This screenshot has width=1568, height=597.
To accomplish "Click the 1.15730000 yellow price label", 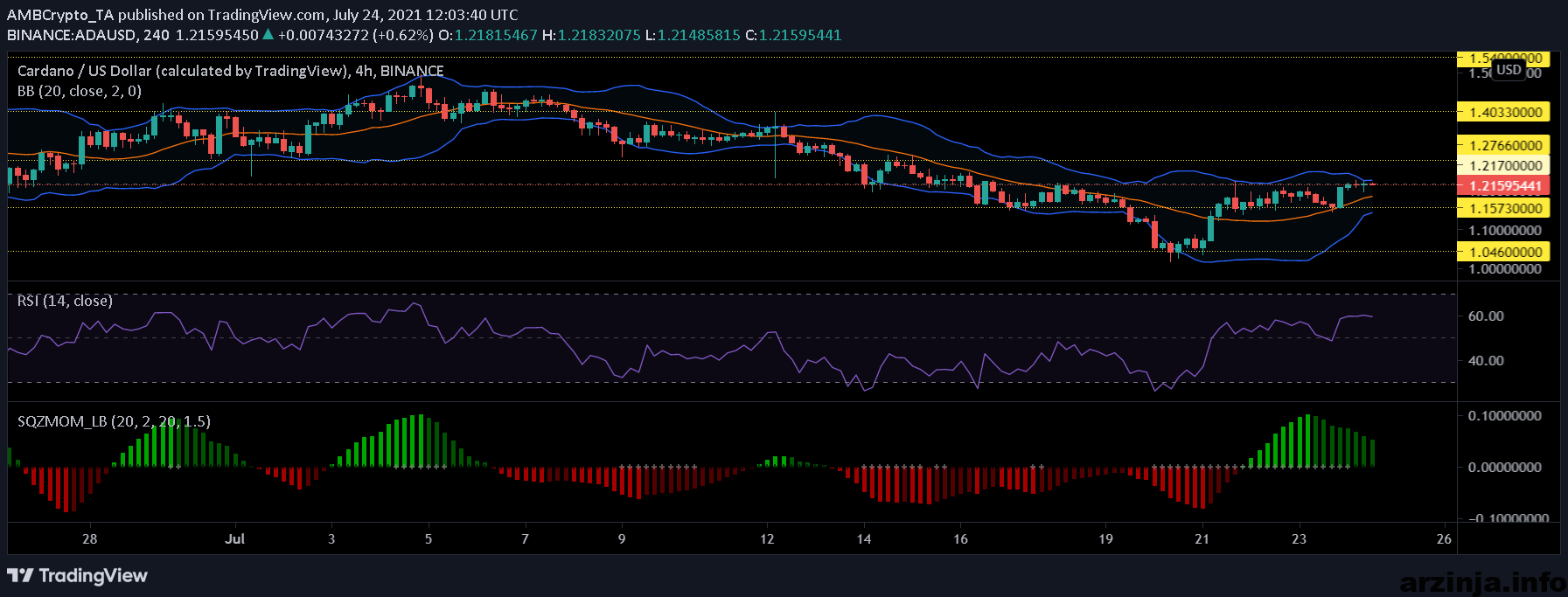I will [x=1504, y=208].
